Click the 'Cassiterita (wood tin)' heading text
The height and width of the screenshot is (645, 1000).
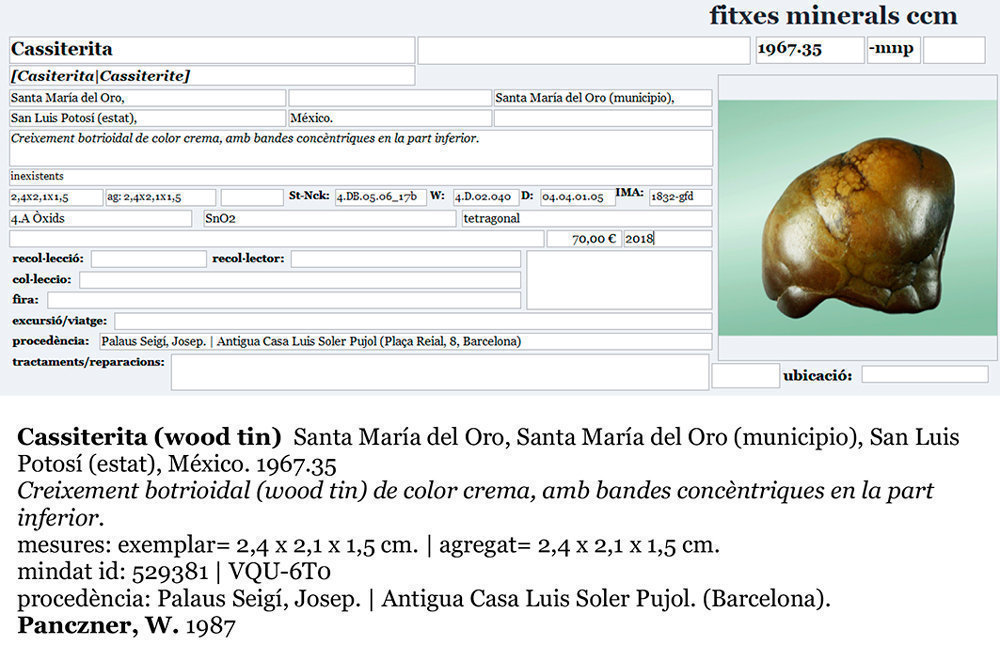coord(149,437)
